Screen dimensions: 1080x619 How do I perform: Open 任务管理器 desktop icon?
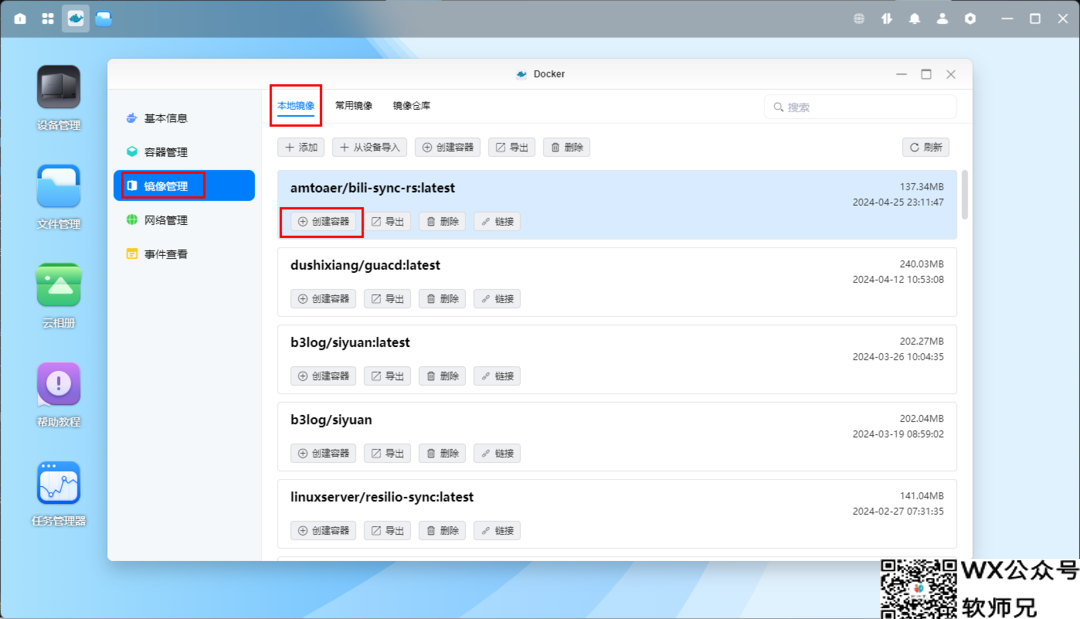[x=59, y=494]
